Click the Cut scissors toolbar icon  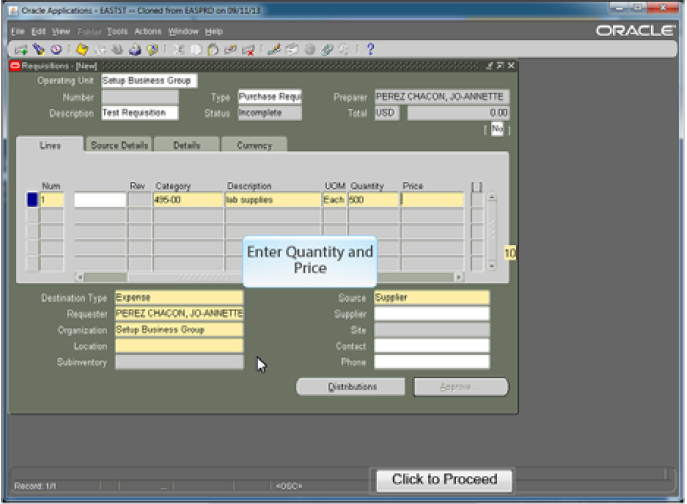coord(178,50)
